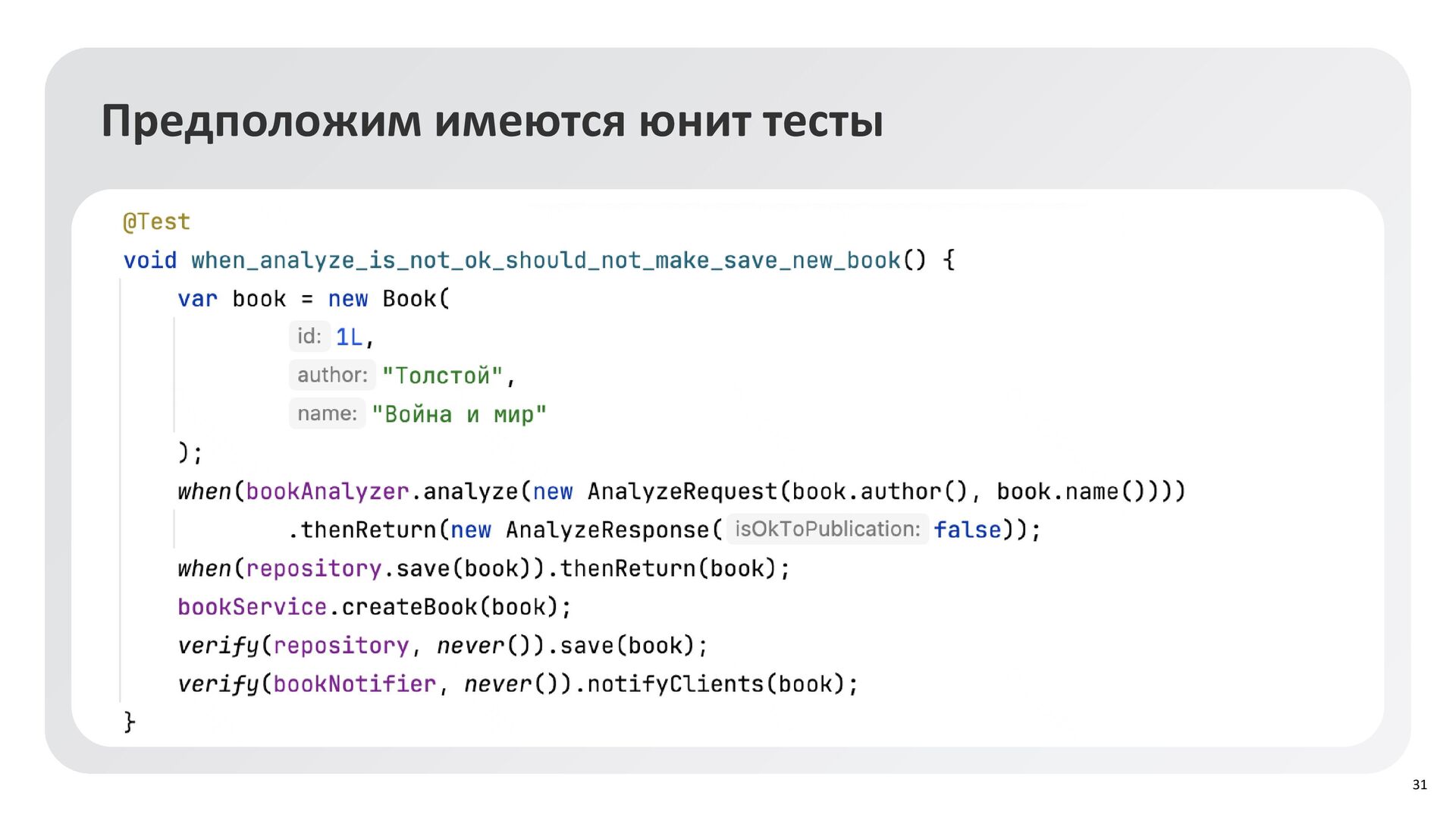
Task: Click the @Test annotation
Action: coord(156,222)
